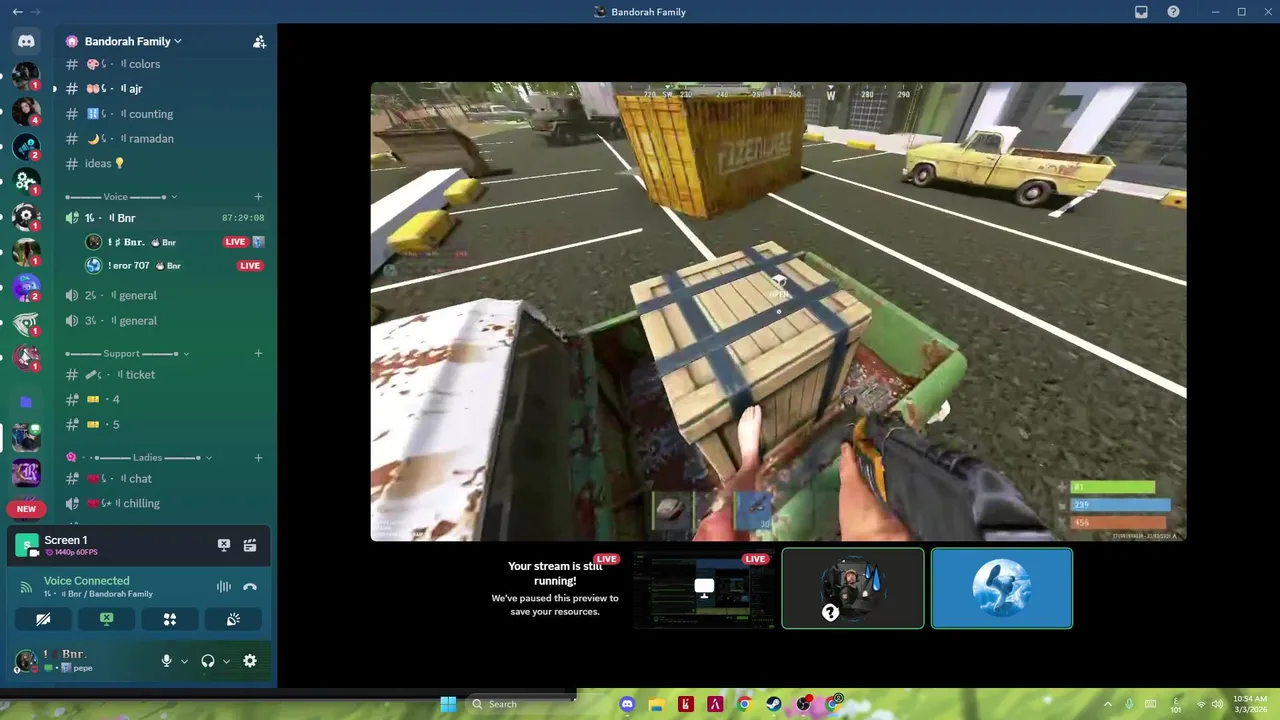Screen dimensions: 1280x720
Task: Open the counting text channel
Action: point(165,114)
